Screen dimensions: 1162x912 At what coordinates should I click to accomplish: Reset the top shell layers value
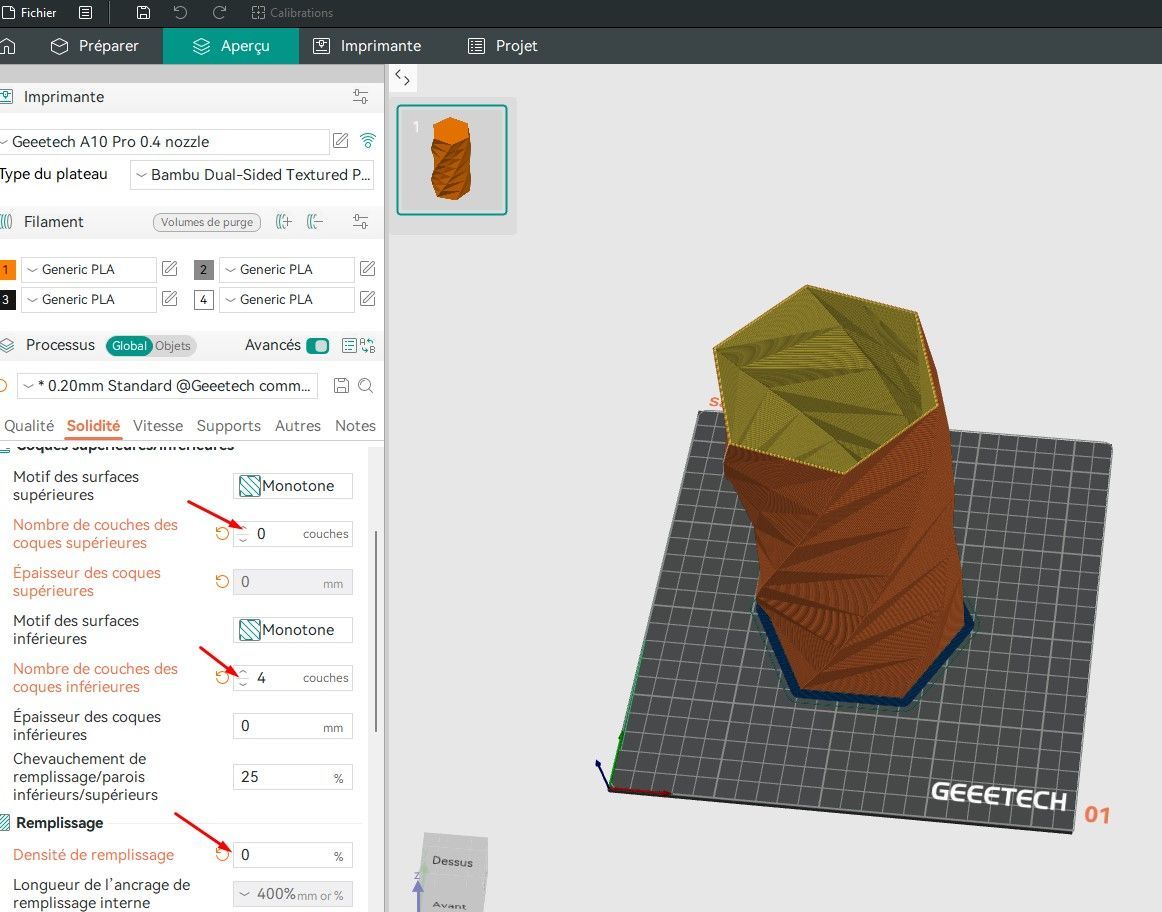click(x=222, y=533)
